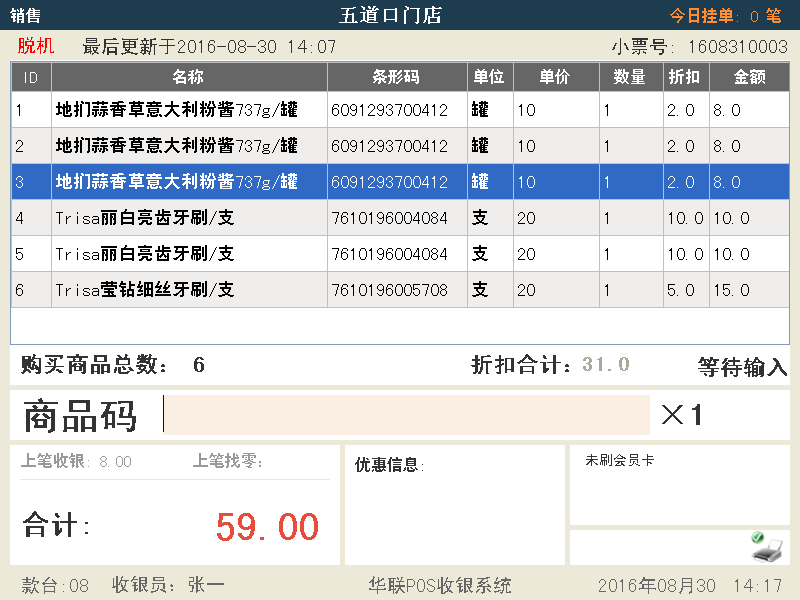Click the 合计 total 59.00

[x=267, y=527]
